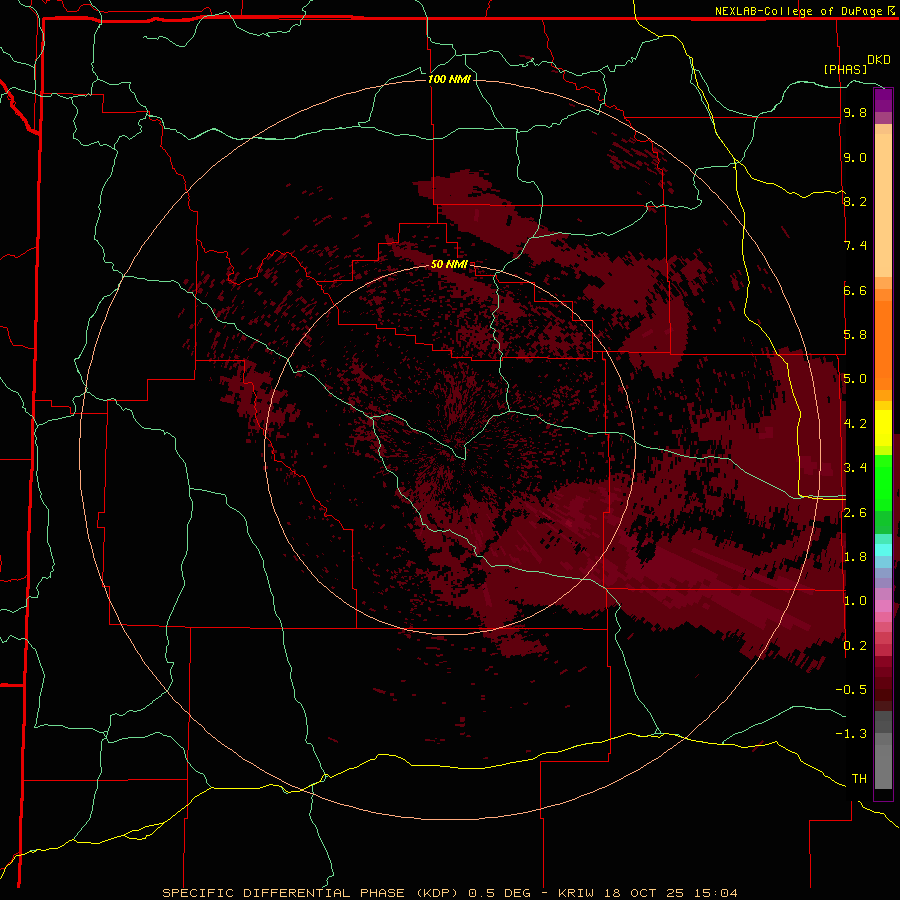The width and height of the screenshot is (900, 900).
Task: Click the 1.8 color scale label
Action: (x=855, y=557)
